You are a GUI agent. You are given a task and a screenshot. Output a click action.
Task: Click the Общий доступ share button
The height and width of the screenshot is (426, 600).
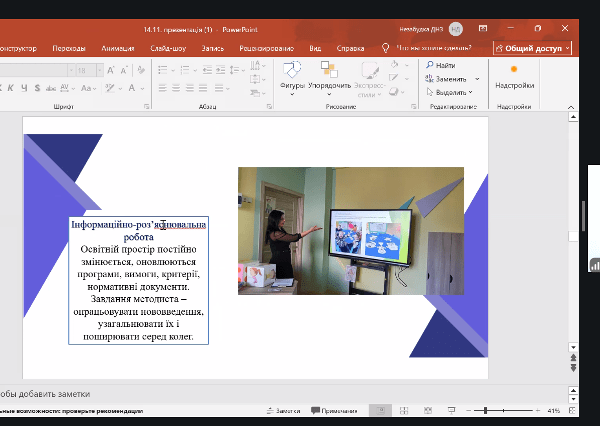pyautogui.click(x=532, y=47)
